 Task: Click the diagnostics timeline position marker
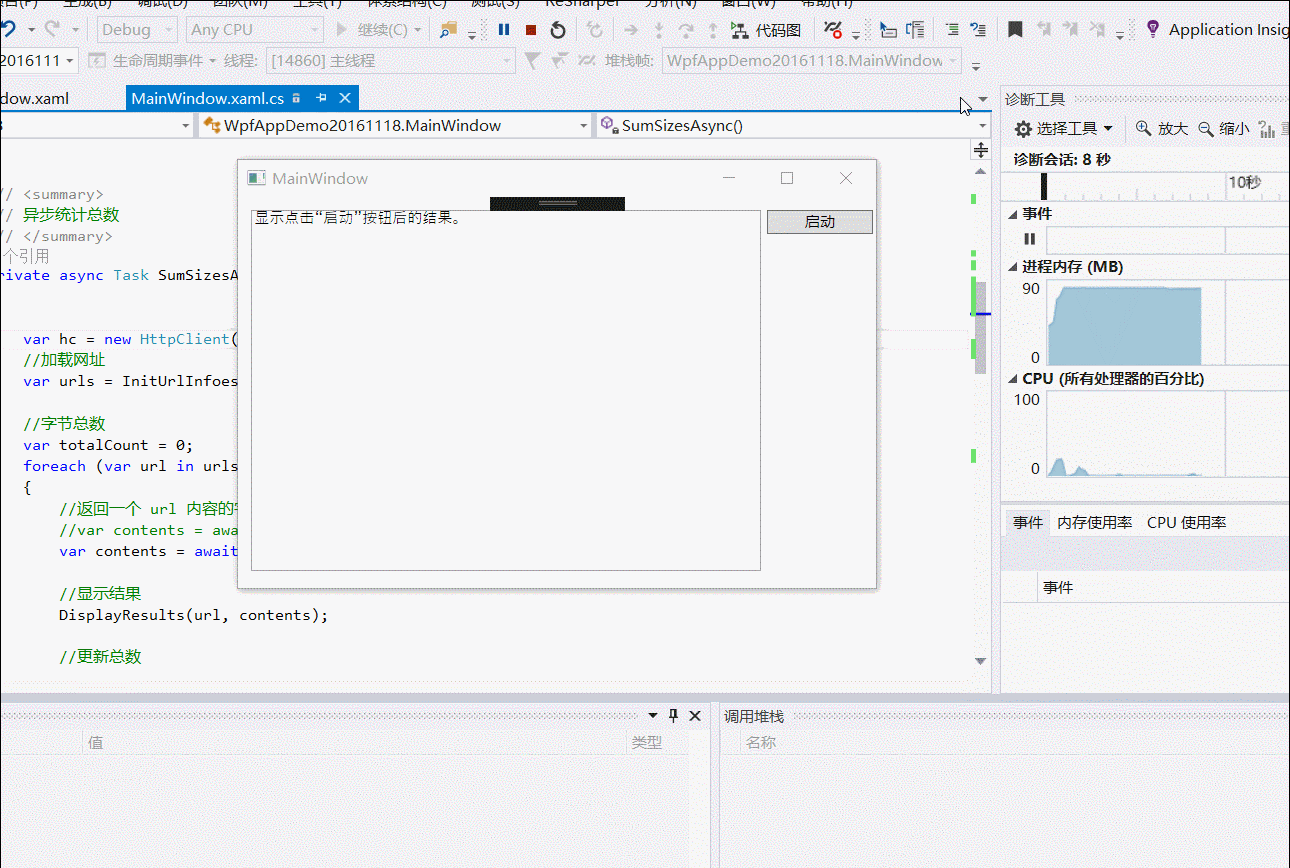(x=1044, y=186)
